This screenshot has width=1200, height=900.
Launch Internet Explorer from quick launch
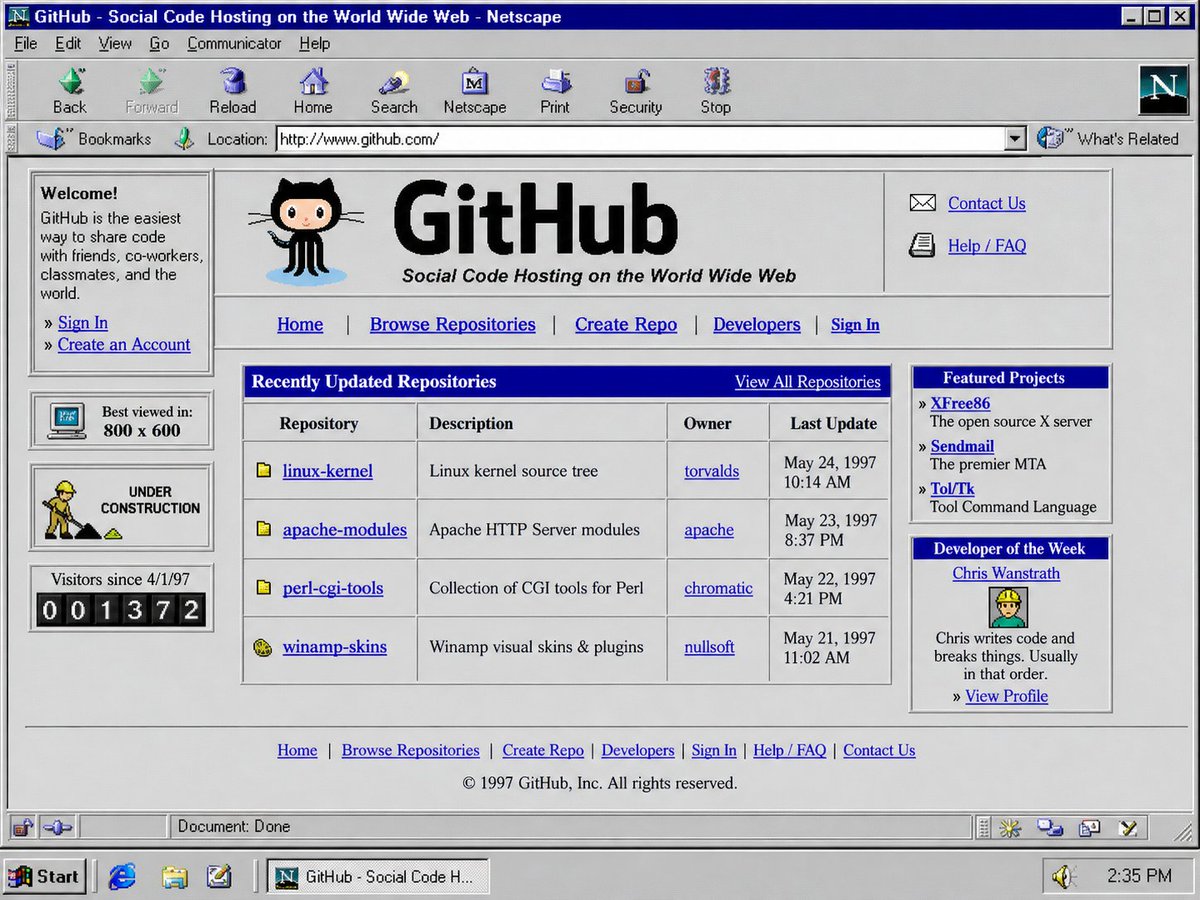[x=122, y=876]
